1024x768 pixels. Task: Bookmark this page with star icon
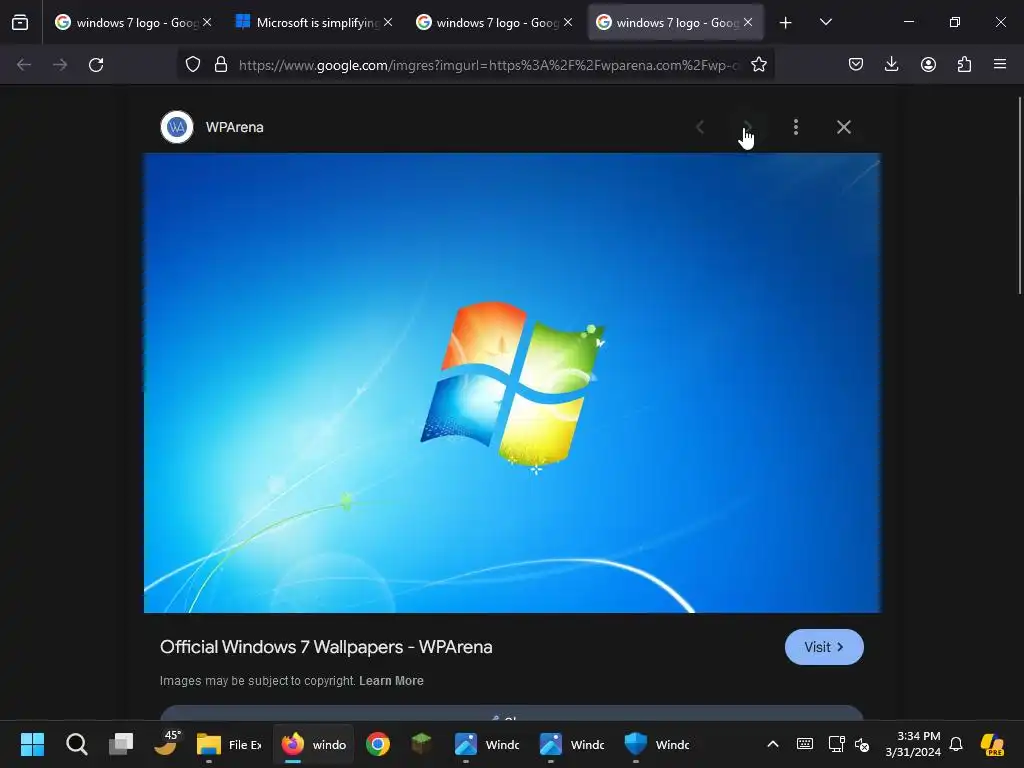click(x=758, y=65)
